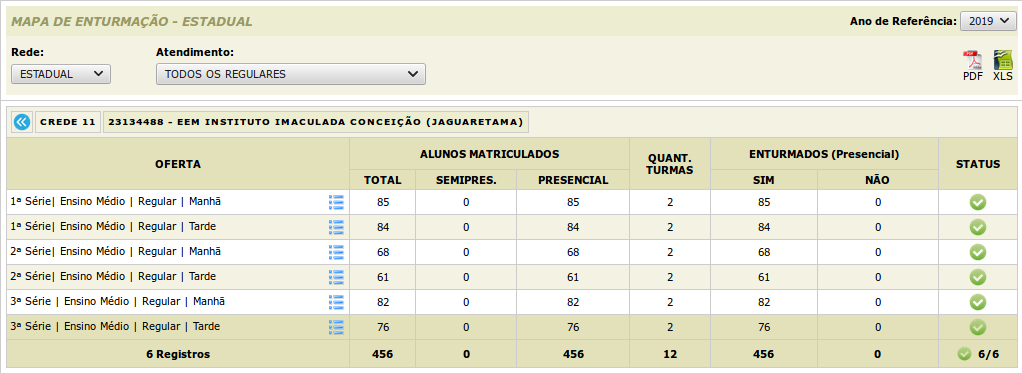Click total value 84 for 1ª Série Tarde
The width and height of the screenshot is (1022, 373).
pos(383,227)
